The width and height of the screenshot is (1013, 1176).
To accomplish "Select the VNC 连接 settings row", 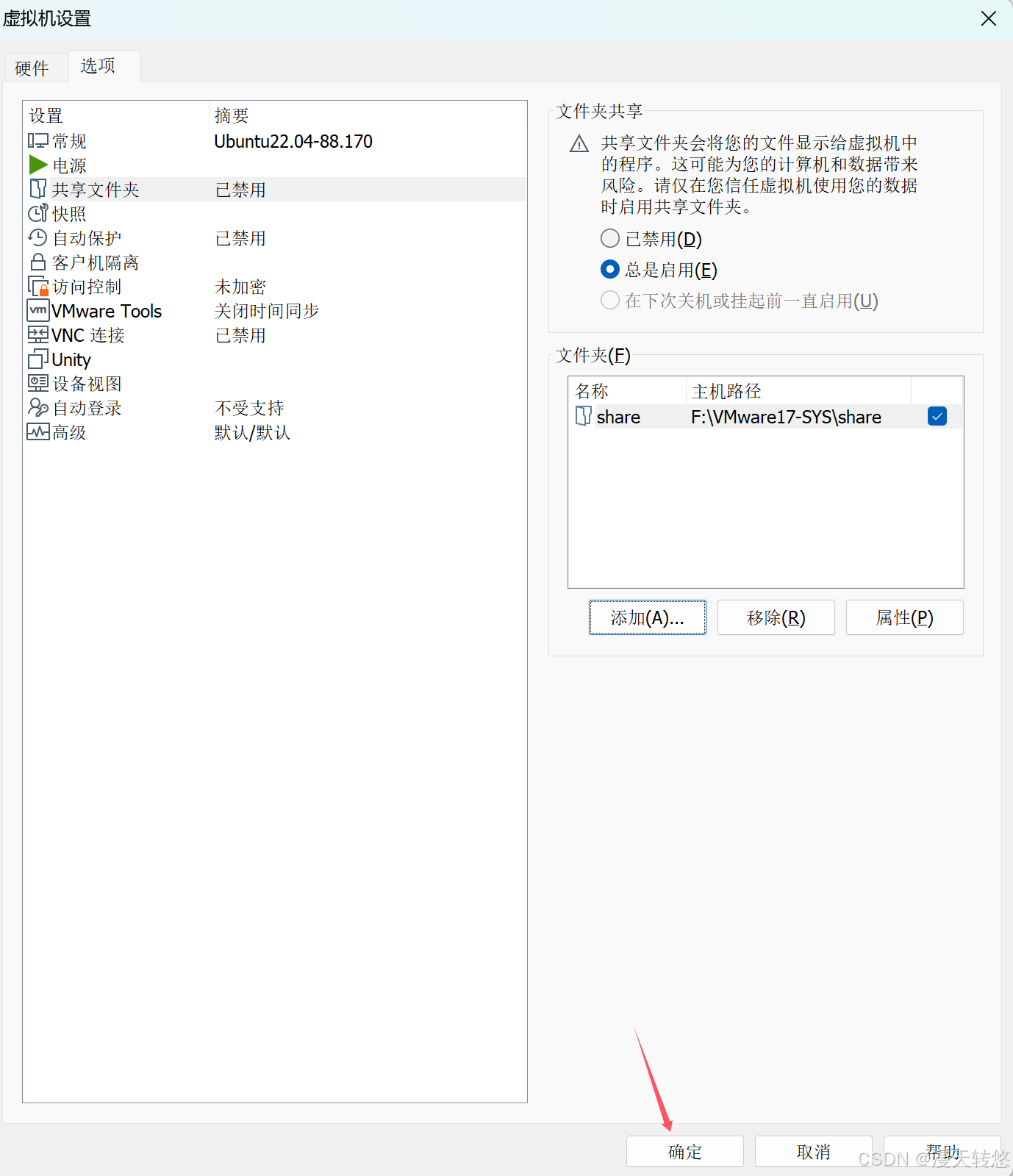I will pos(275,334).
